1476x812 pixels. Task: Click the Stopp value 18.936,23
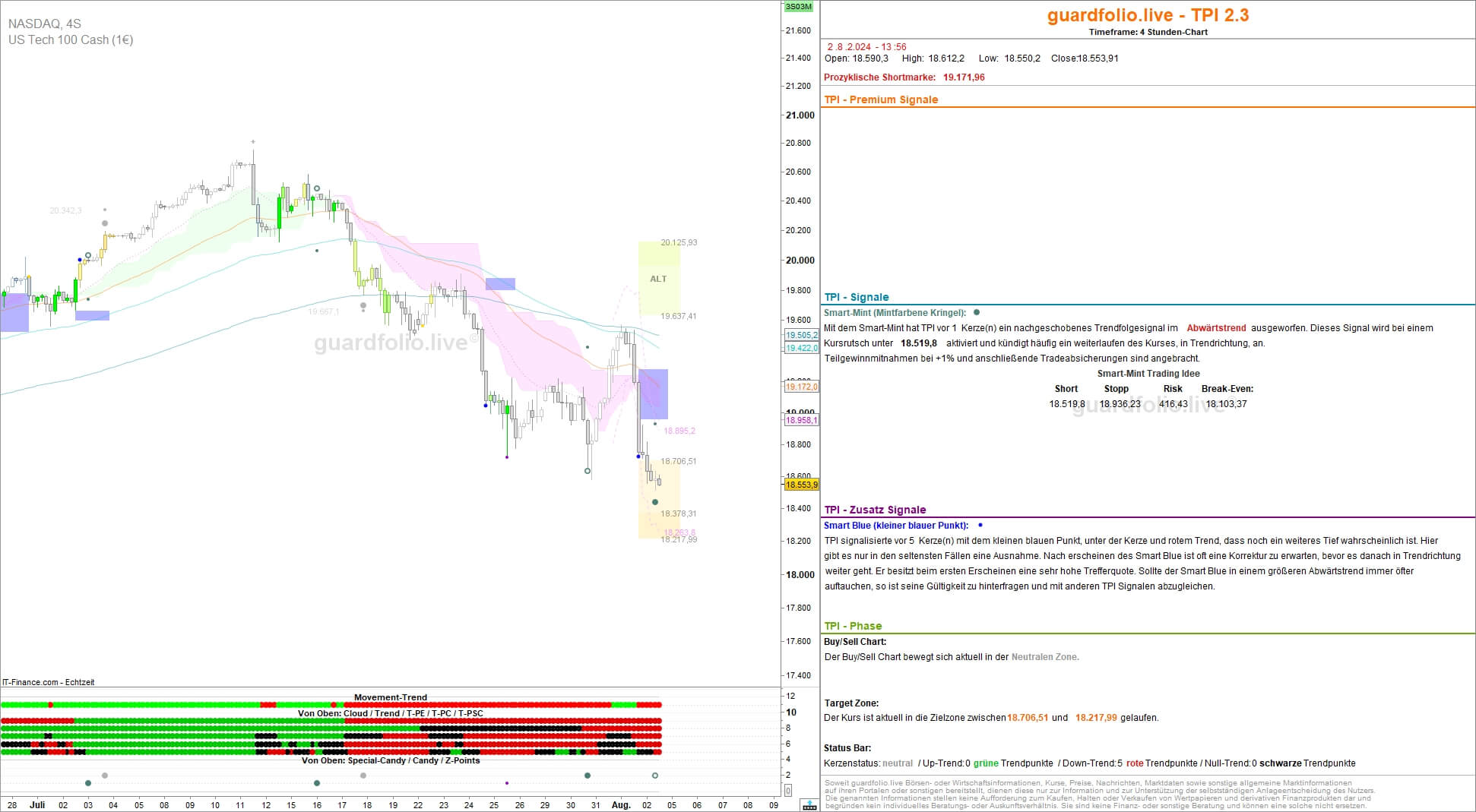click(1120, 404)
